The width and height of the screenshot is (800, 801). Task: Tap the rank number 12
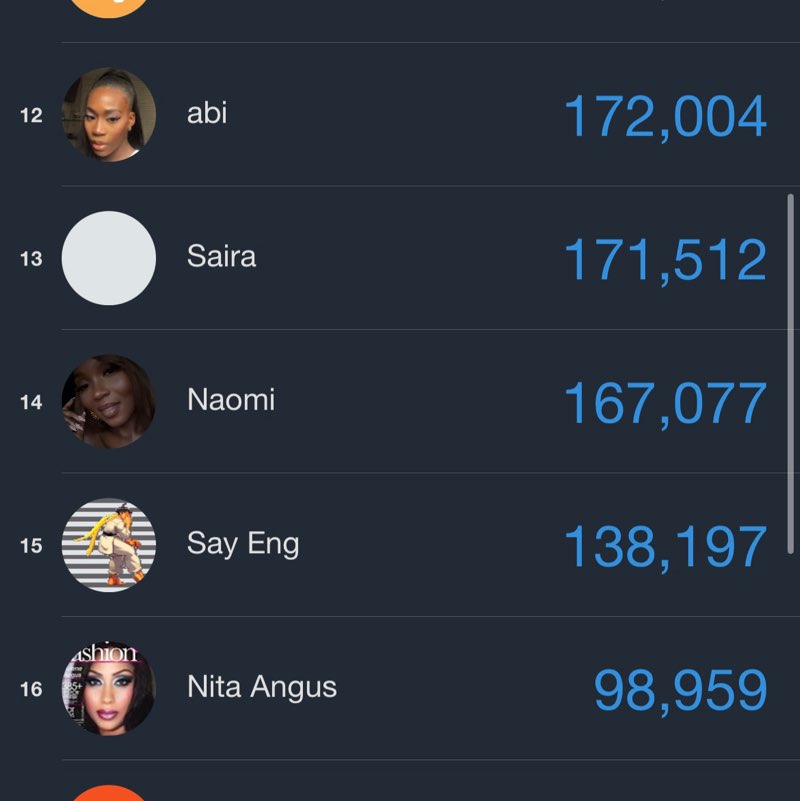(31, 116)
